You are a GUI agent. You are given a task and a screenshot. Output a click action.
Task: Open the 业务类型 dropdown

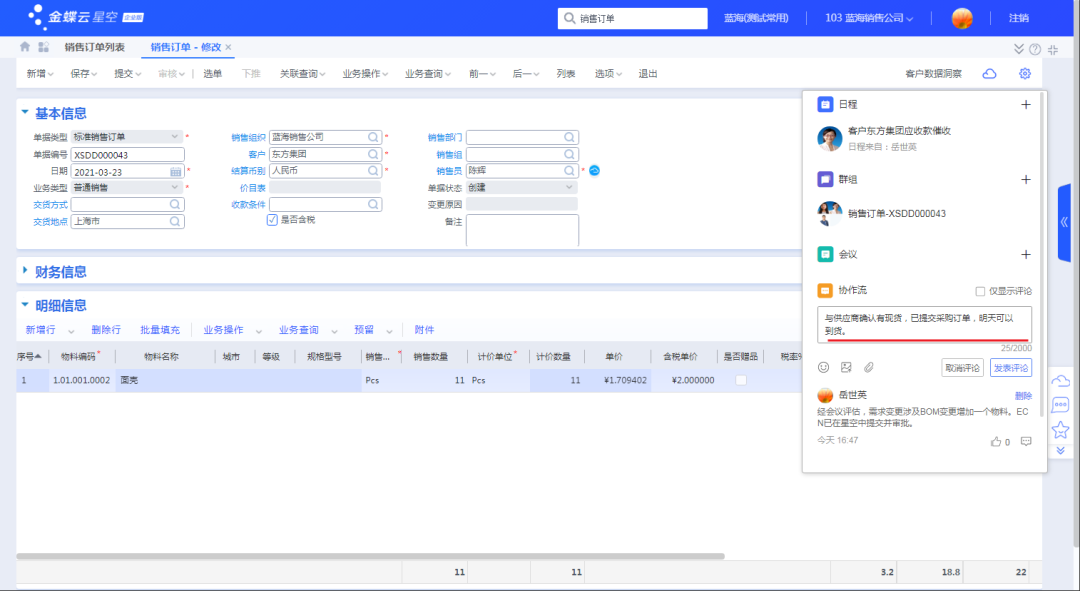pyautogui.click(x=174, y=187)
